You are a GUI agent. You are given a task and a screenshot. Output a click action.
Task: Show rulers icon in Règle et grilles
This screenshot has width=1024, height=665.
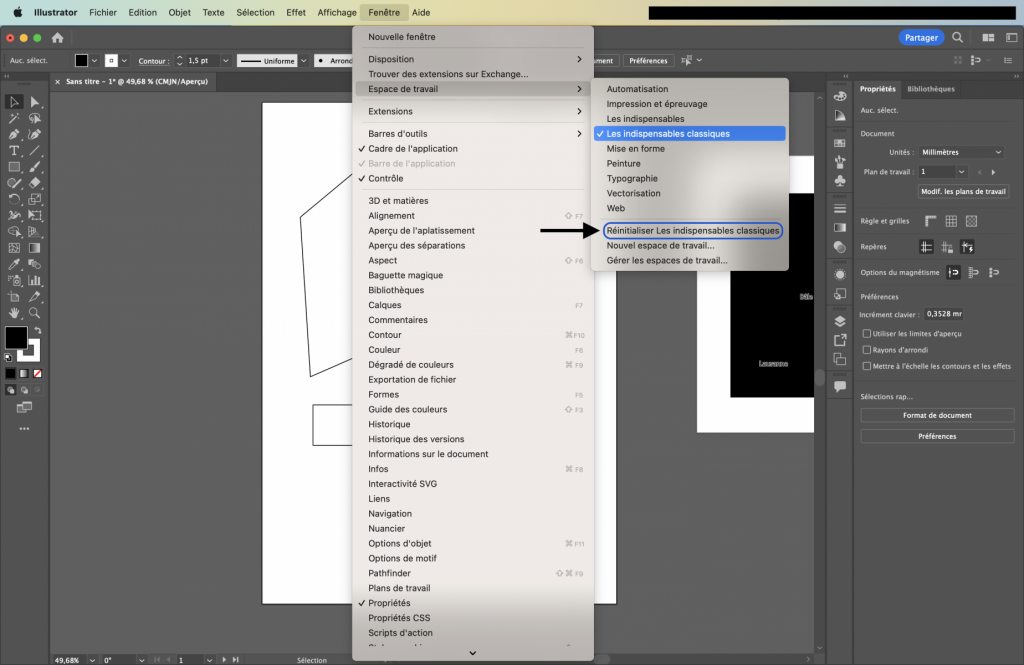930,221
